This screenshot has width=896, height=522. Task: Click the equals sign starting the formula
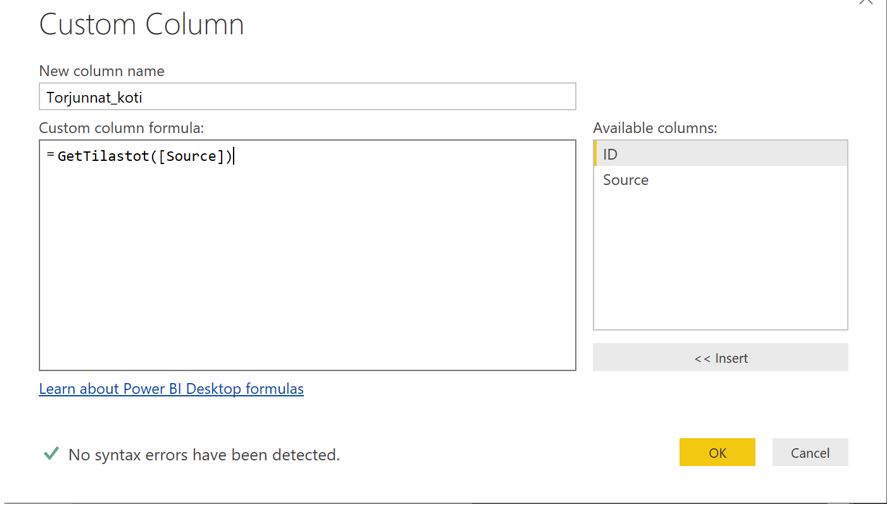pos(50,156)
